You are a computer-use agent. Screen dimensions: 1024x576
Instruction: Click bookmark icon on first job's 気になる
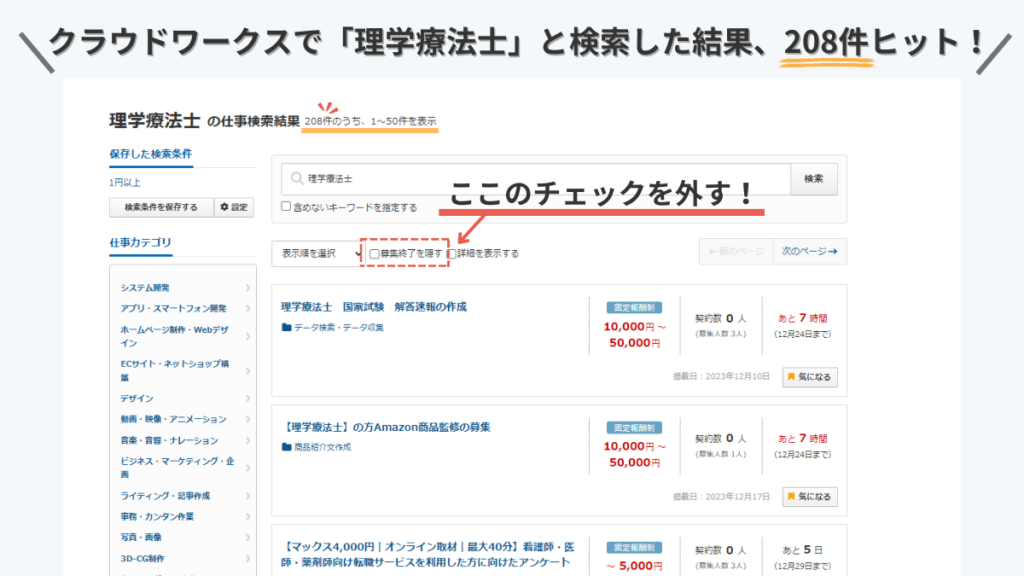[792, 377]
